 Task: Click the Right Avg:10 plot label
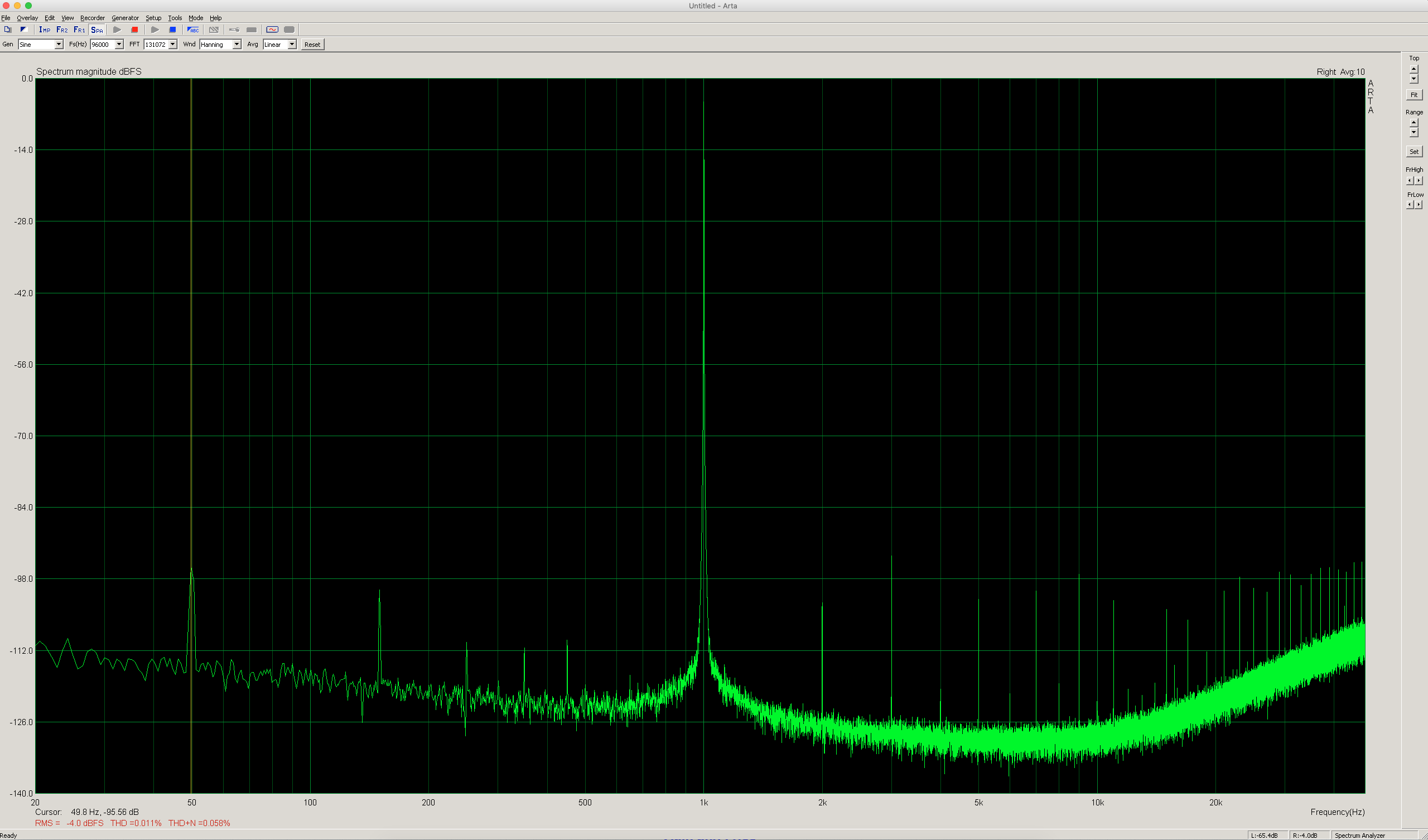point(1341,72)
